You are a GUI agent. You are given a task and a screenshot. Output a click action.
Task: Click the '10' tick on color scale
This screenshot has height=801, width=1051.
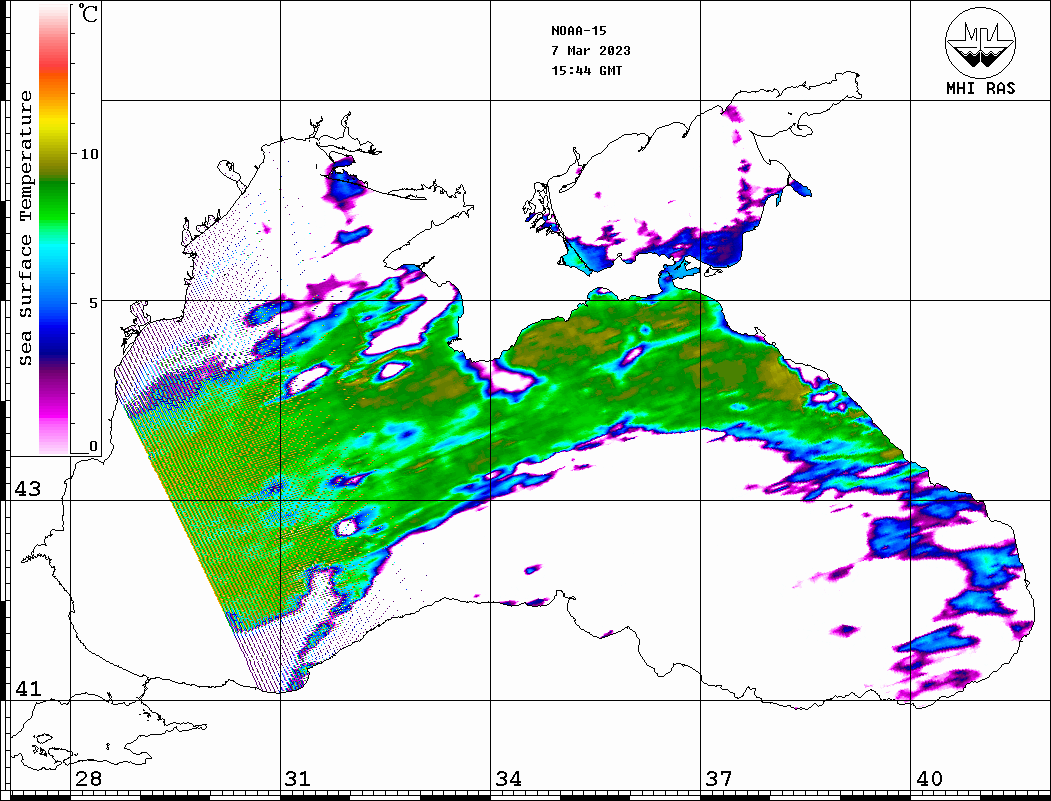[89, 154]
